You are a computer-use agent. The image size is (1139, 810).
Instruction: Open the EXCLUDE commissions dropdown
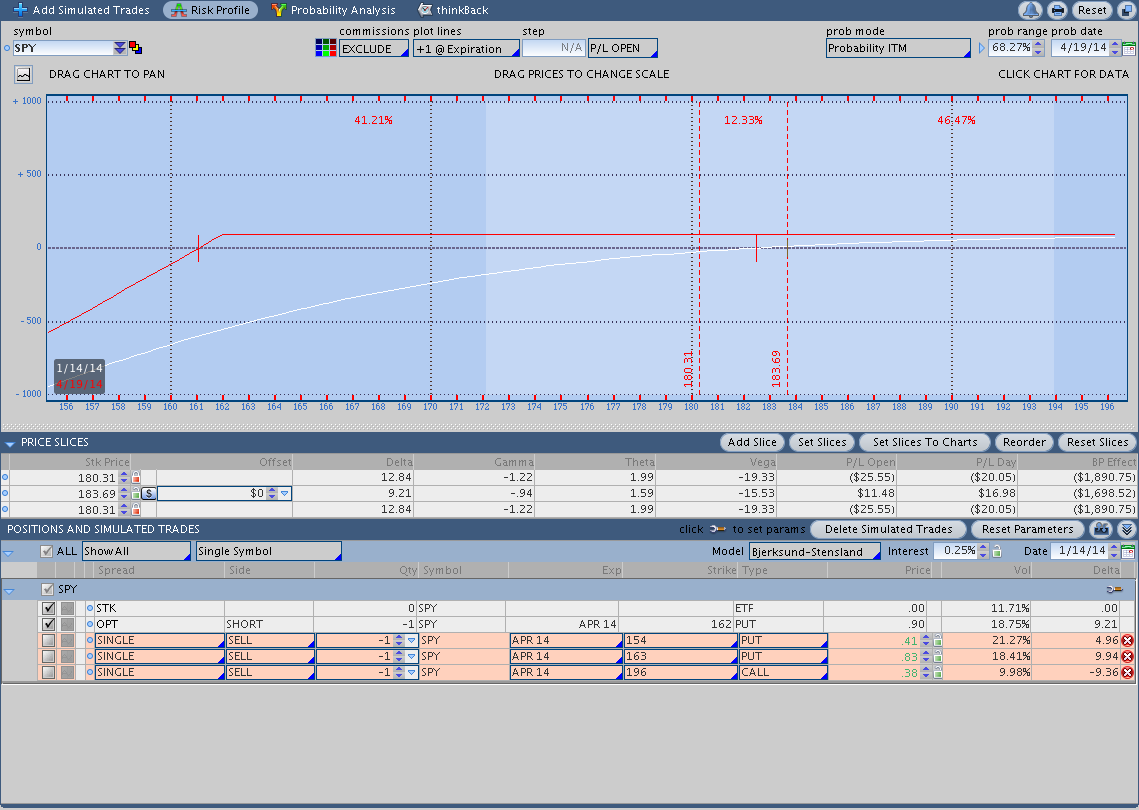(x=373, y=49)
